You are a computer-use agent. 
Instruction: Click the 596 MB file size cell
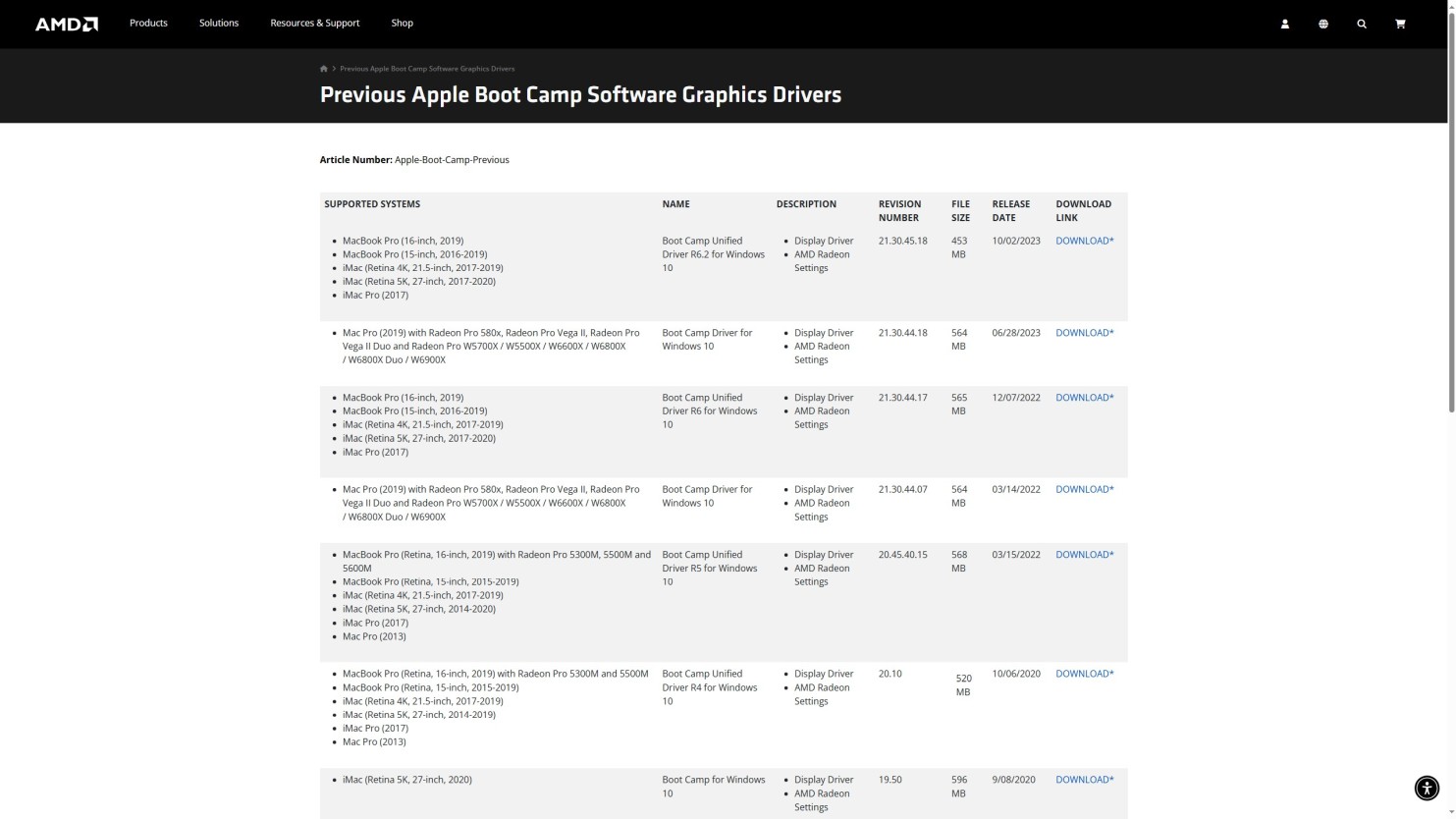coord(959,787)
